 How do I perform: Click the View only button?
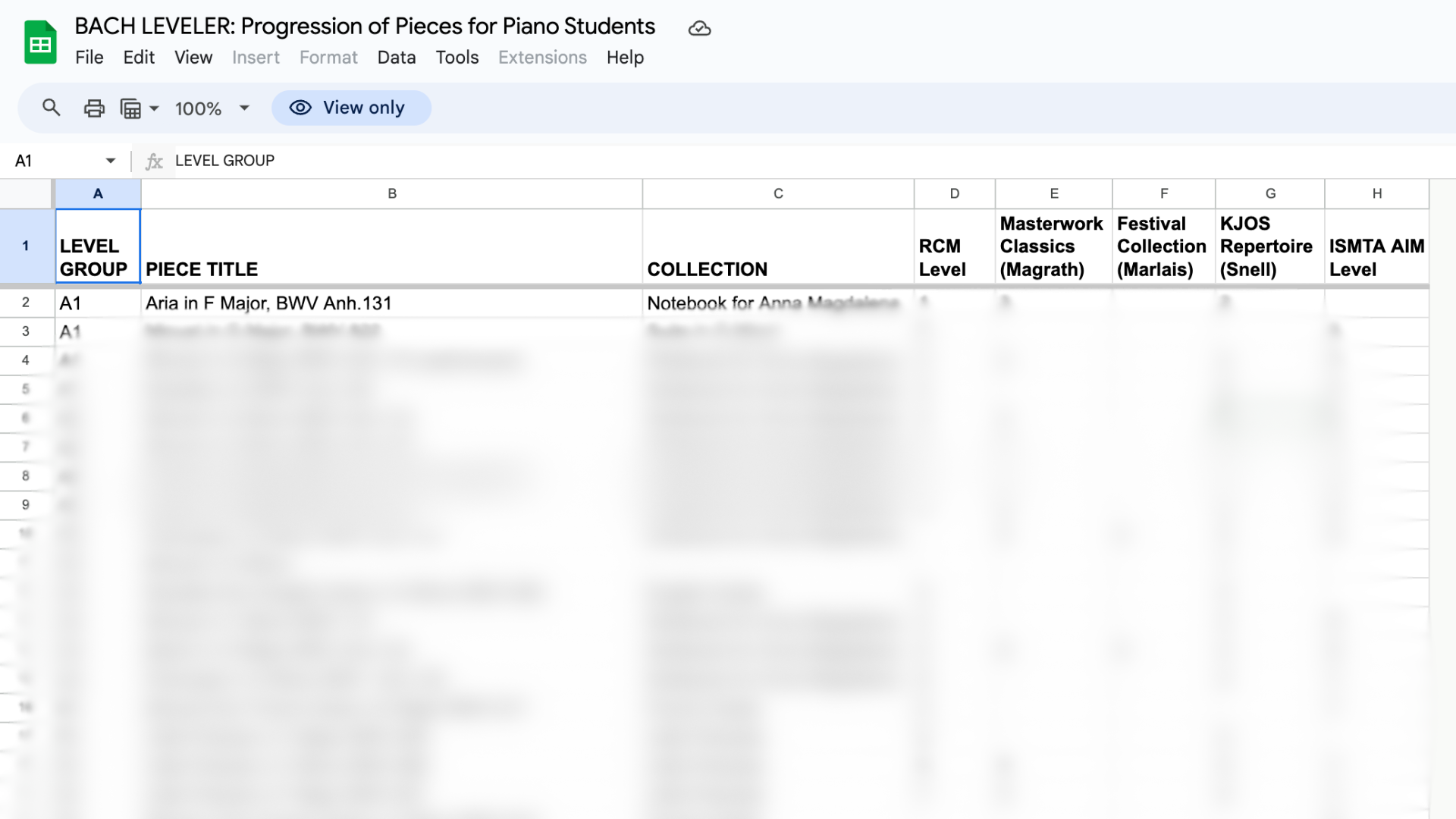(x=351, y=108)
